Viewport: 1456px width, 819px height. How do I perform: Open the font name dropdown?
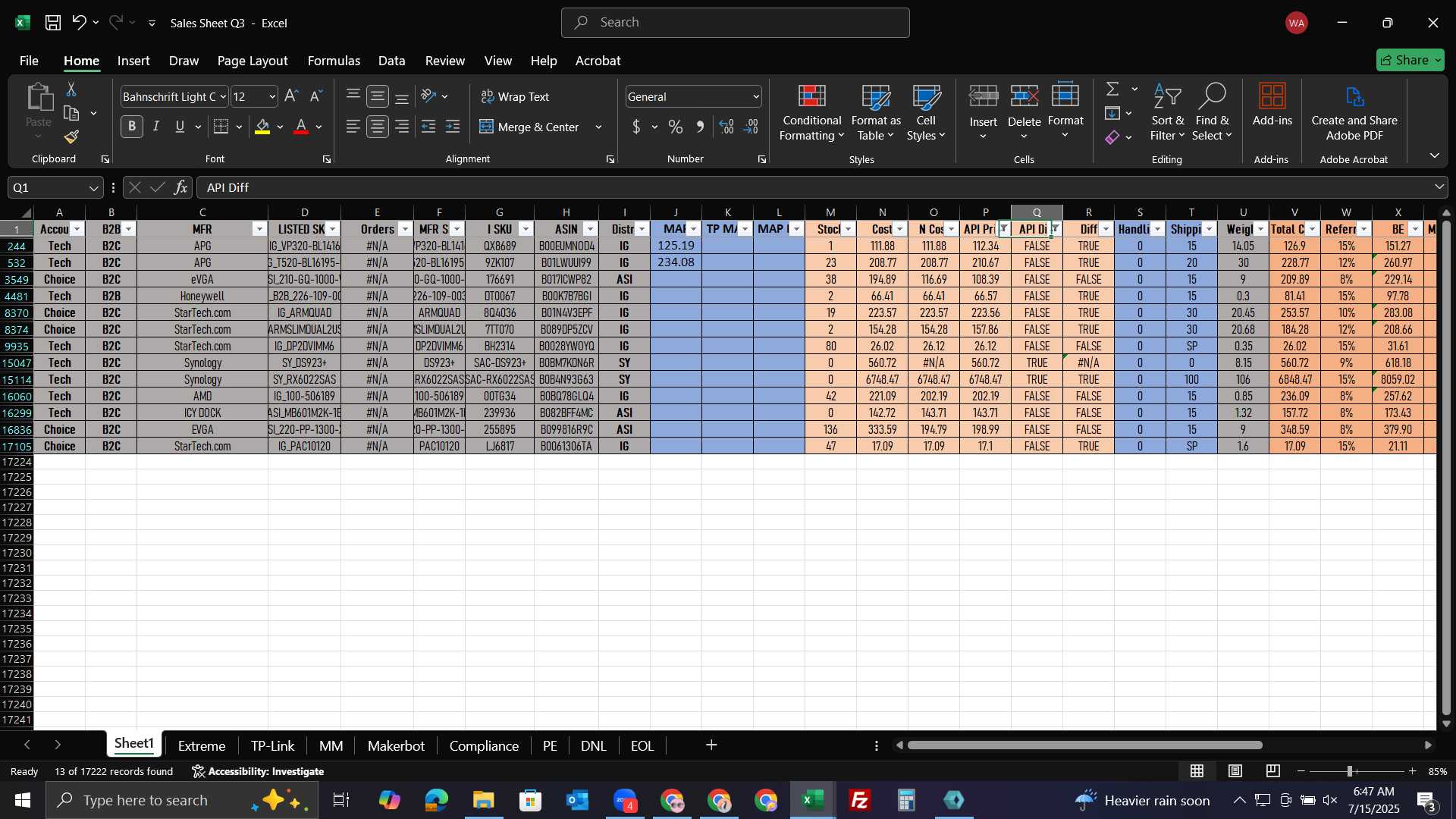click(x=223, y=97)
